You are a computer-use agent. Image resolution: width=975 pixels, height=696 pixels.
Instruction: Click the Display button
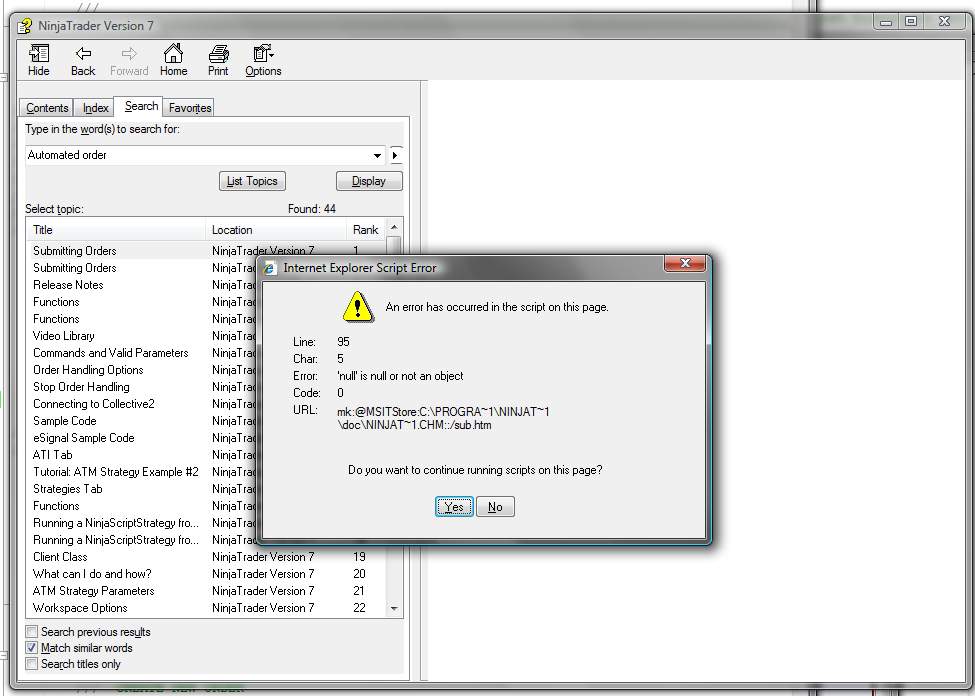369,181
